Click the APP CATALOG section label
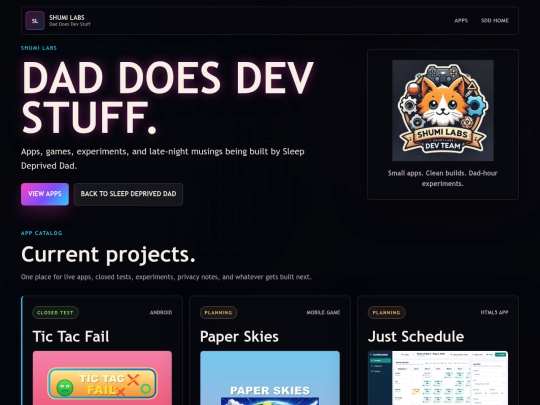The width and height of the screenshot is (540, 405). pyautogui.click(x=42, y=233)
